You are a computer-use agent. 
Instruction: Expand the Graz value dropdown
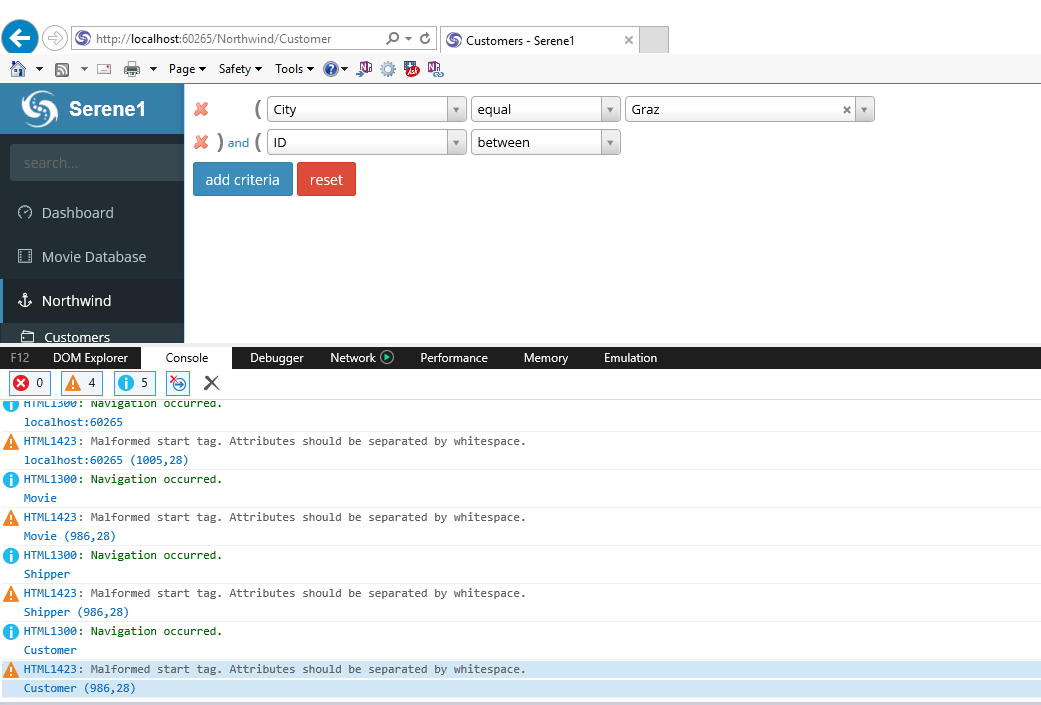point(865,109)
